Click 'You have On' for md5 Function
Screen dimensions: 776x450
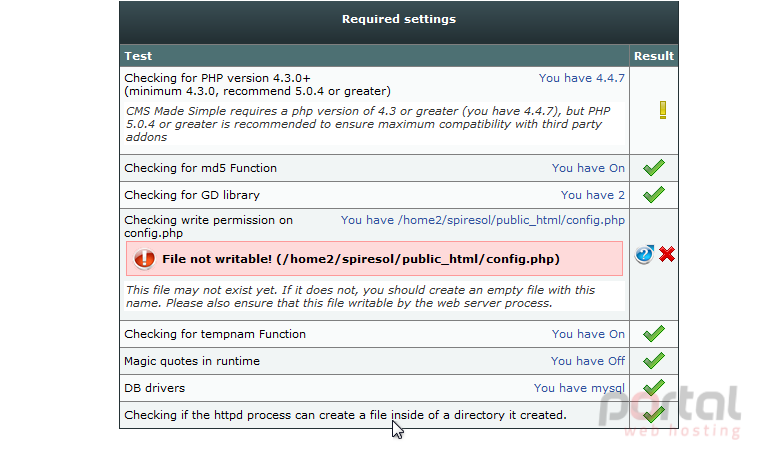(x=588, y=168)
